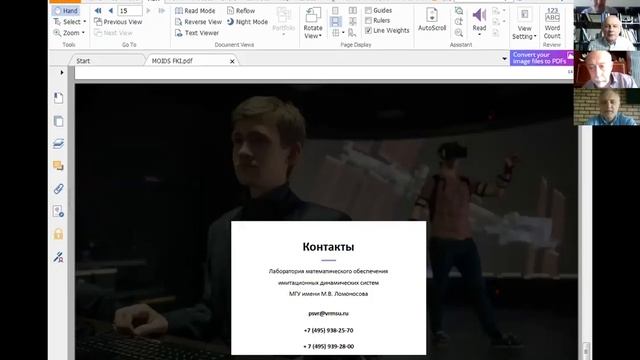Go to the previous page arrow
The width and height of the screenshot is (640, 360).
point(111,11)
